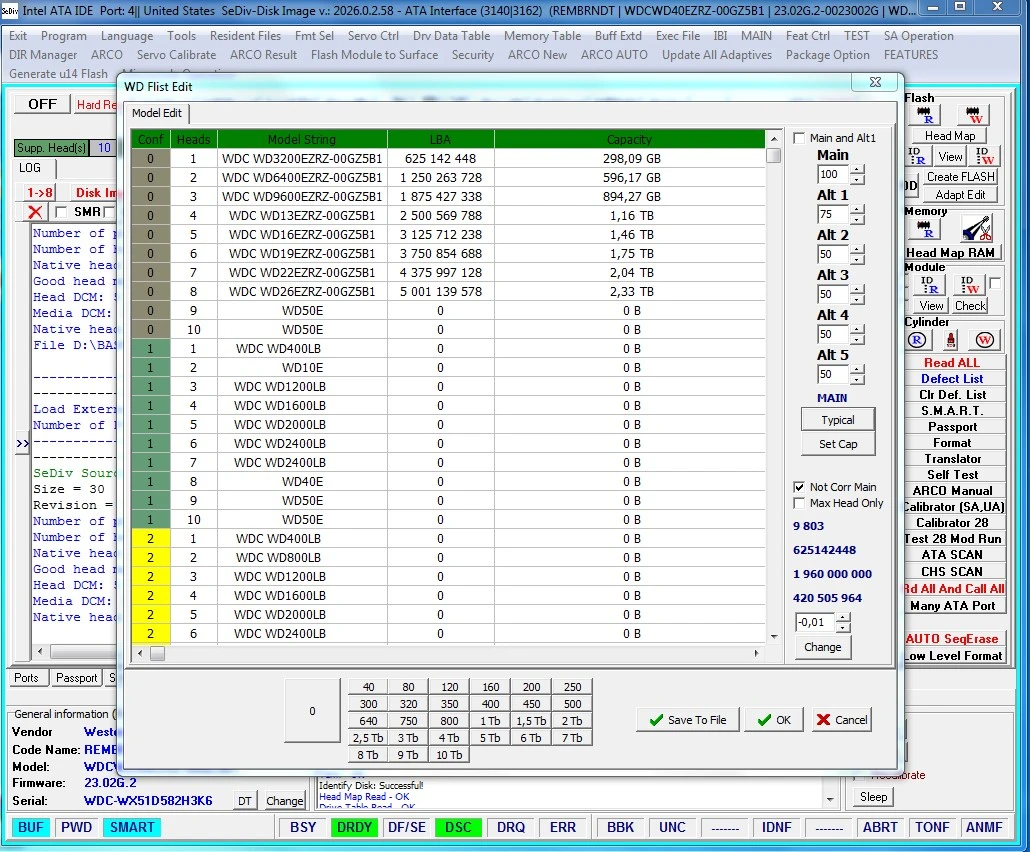1030x852 pixels.
Task: Click the Set Cap button
Action: click(x=838, y=444)
